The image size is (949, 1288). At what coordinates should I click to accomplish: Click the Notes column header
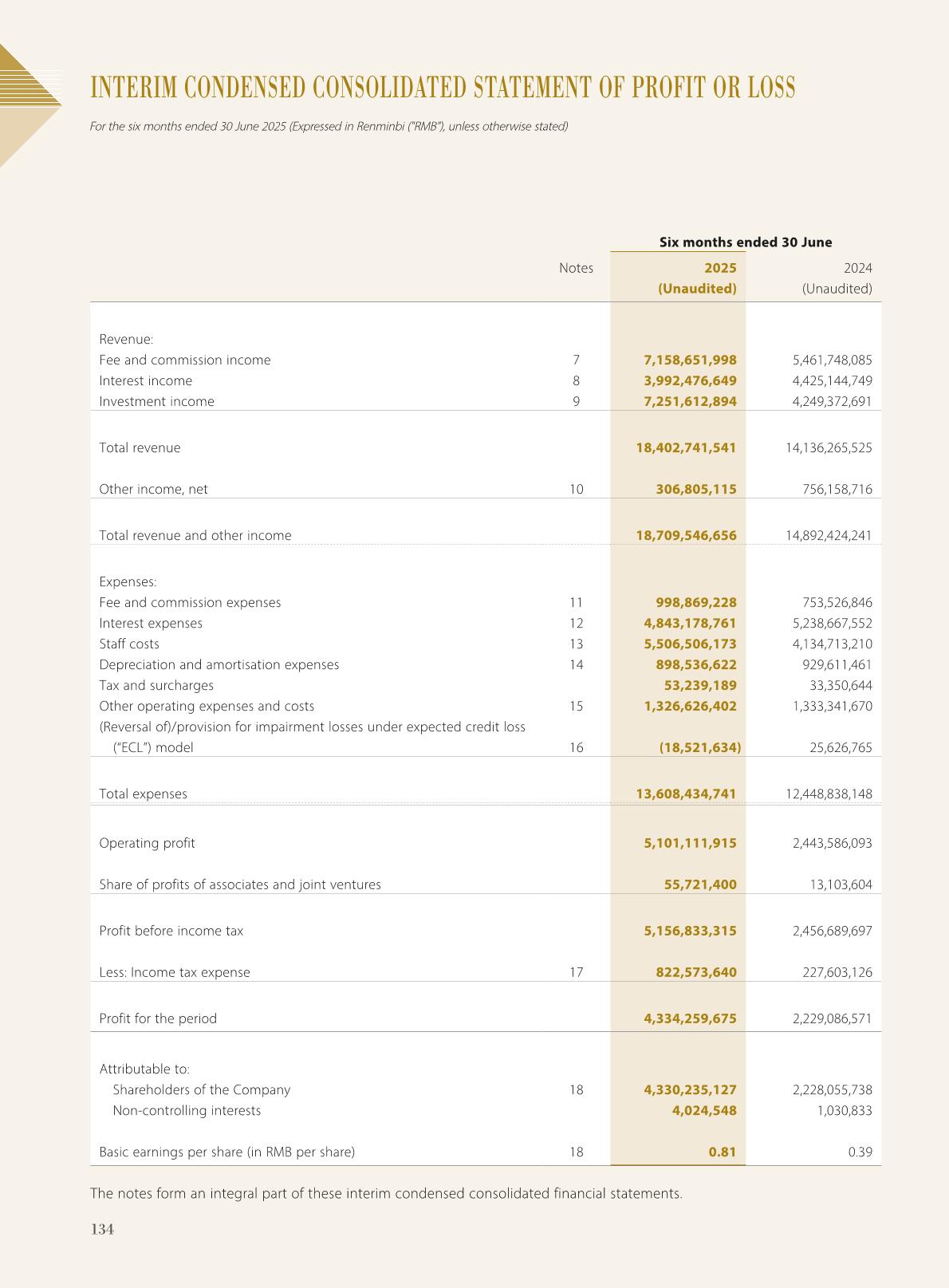point(576,268)
